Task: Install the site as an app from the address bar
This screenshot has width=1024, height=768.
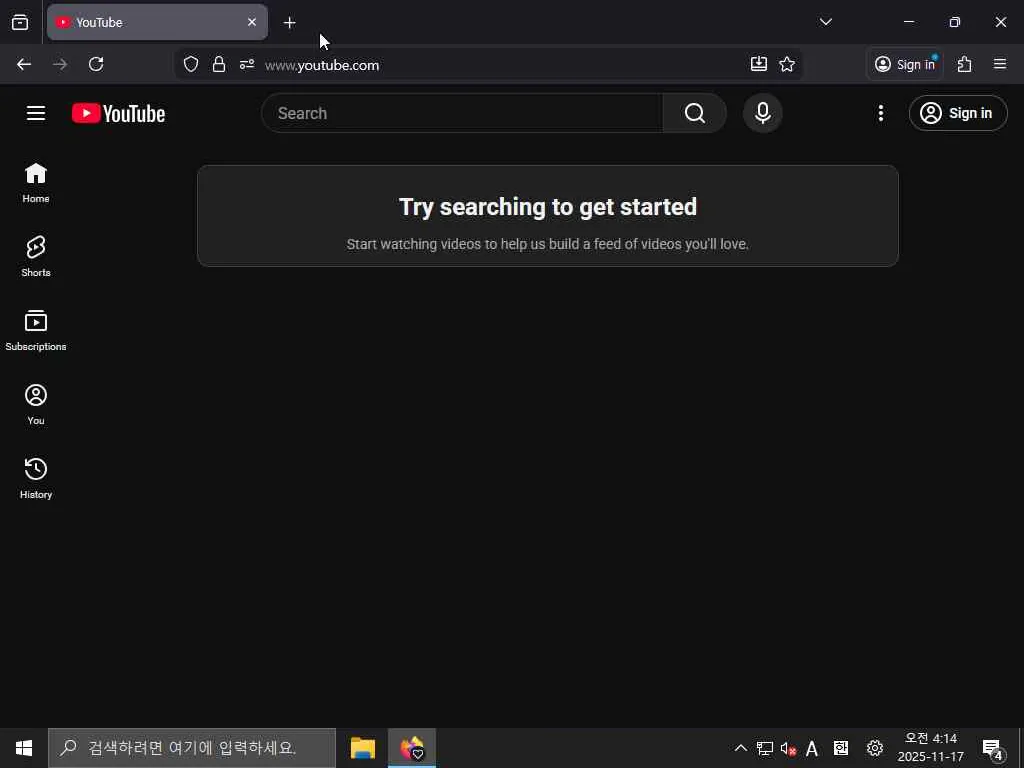Action: pyautogui.click(x=758, y=64)
